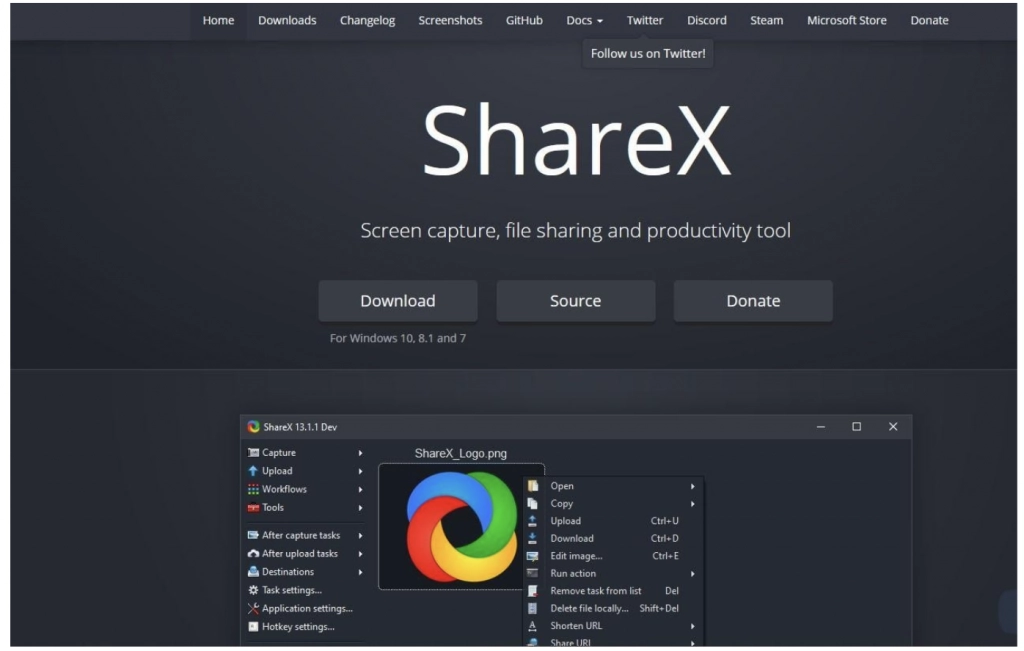Select Remove task from list menu entry
The image size is (1024, 651).
pyautogui.click(x=595, y=591)
